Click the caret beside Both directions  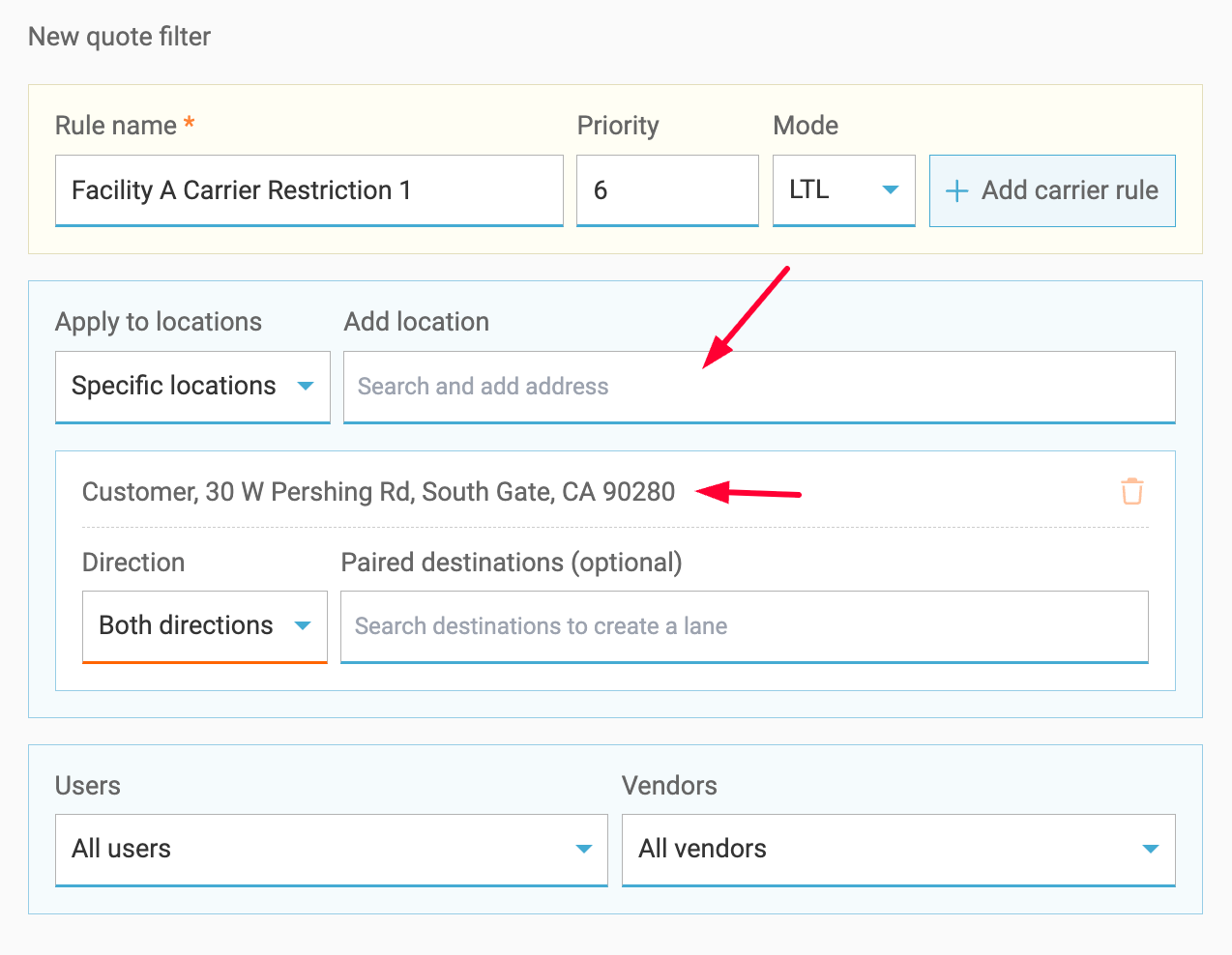pos(303,625)
